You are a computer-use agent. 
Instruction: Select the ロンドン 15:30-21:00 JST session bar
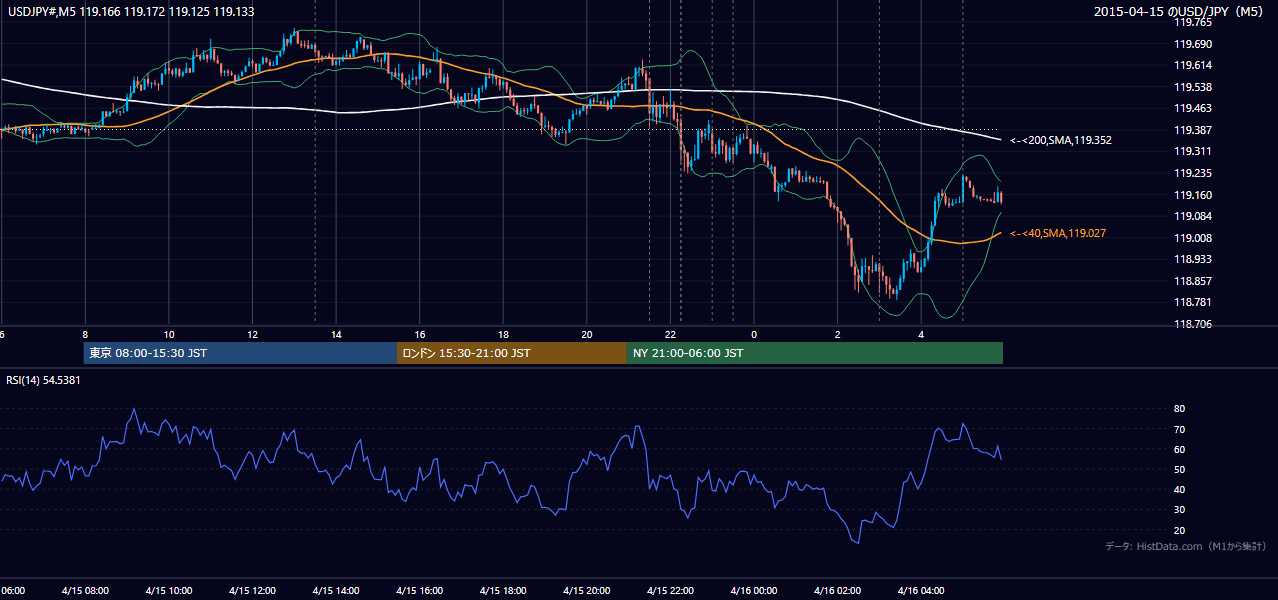coord(512,353)
